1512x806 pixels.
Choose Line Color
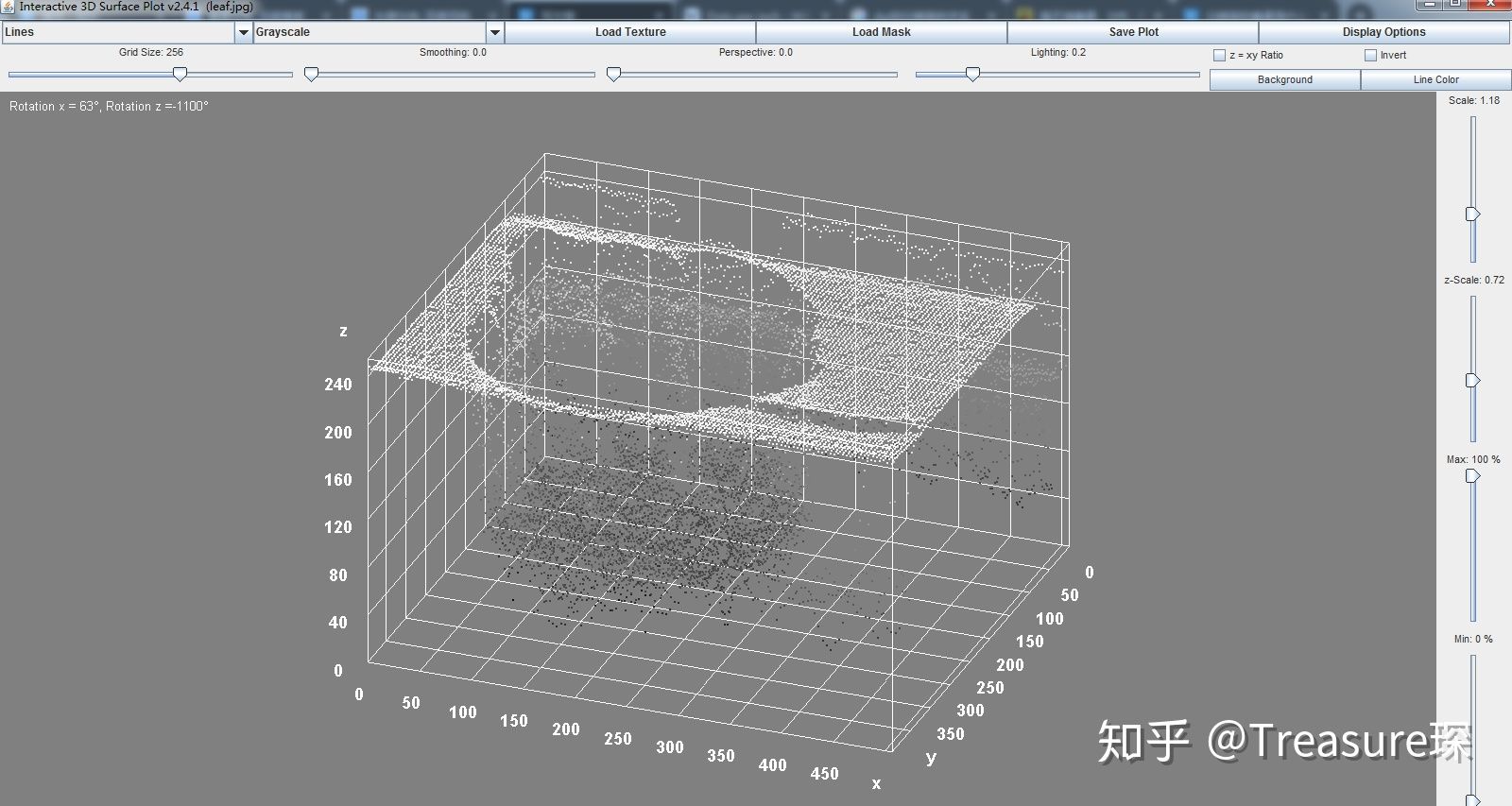pos(1435,80)
